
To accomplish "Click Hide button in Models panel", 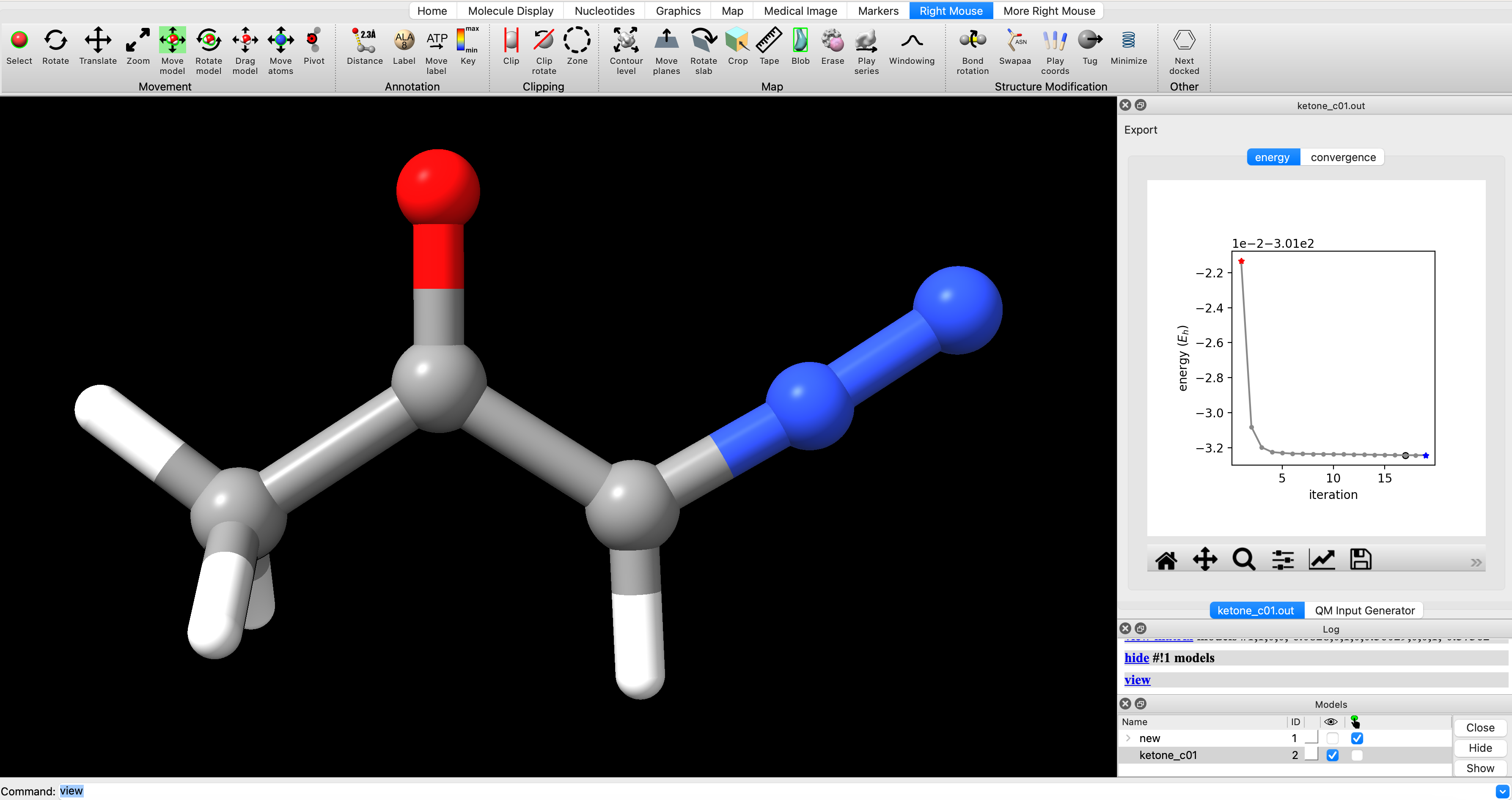I will tap(1480, 748).
